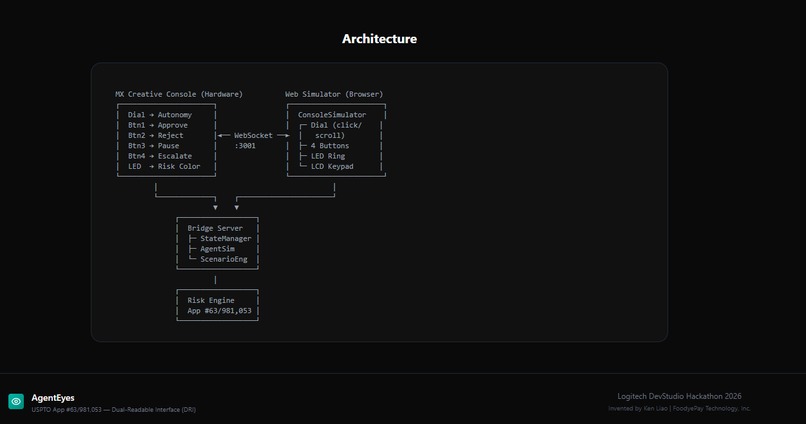
Task: Click the USPTO App Dual-Readable Interface footer text
Action: pyautogui.click(x=114, y=410)
